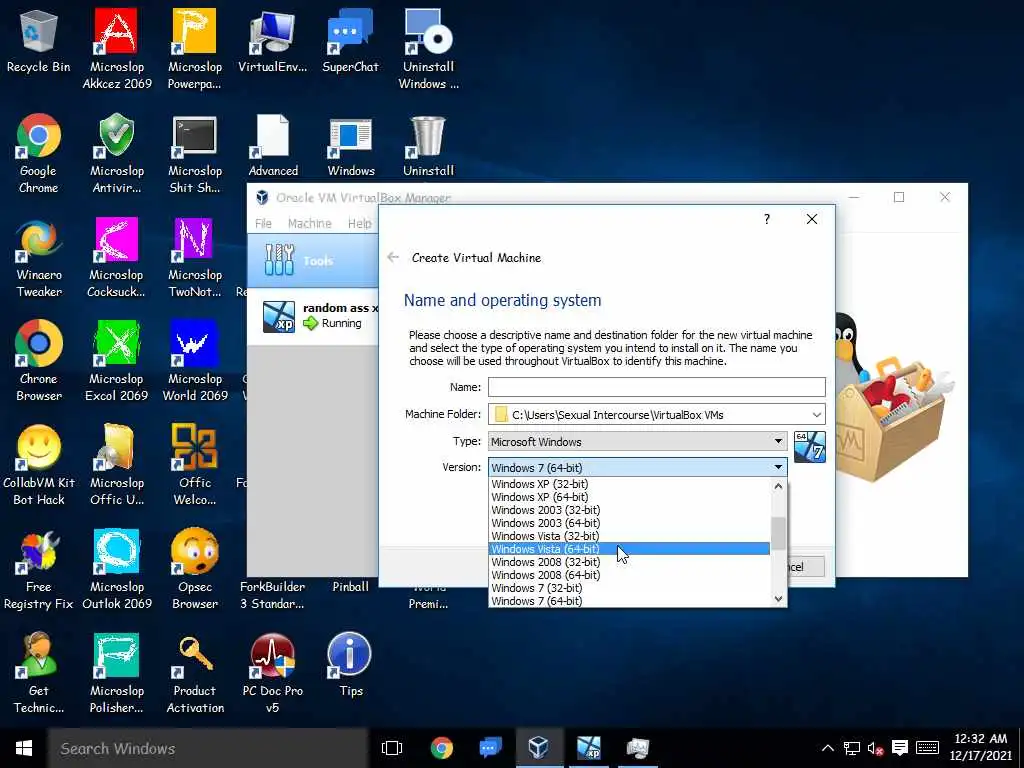Click the muted volume tray icon

point(875,748)
